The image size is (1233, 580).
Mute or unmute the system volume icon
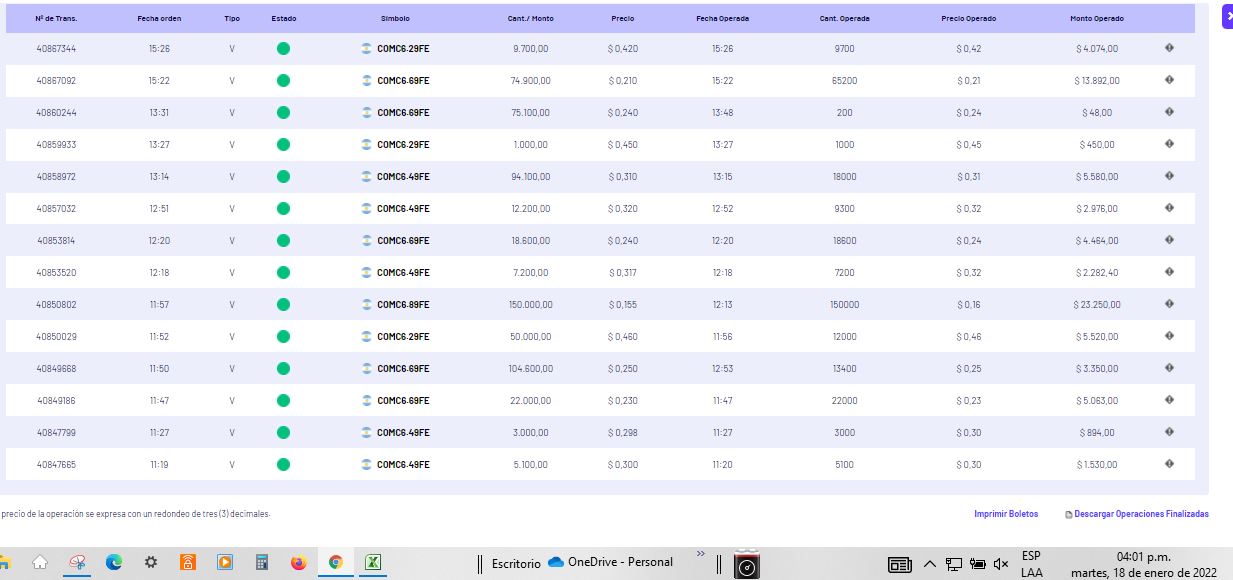1001,565
